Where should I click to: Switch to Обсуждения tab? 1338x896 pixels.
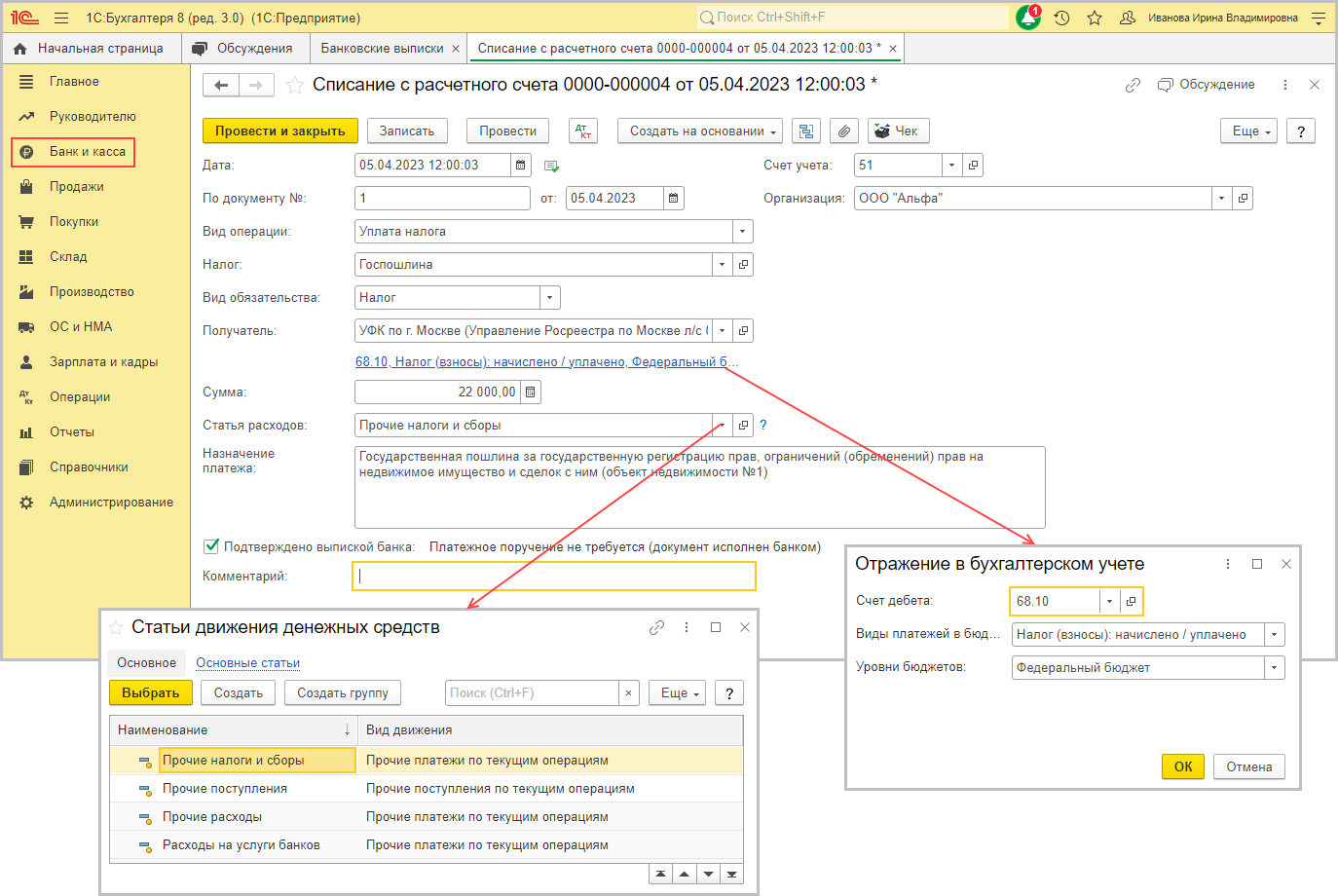point(244,48)
